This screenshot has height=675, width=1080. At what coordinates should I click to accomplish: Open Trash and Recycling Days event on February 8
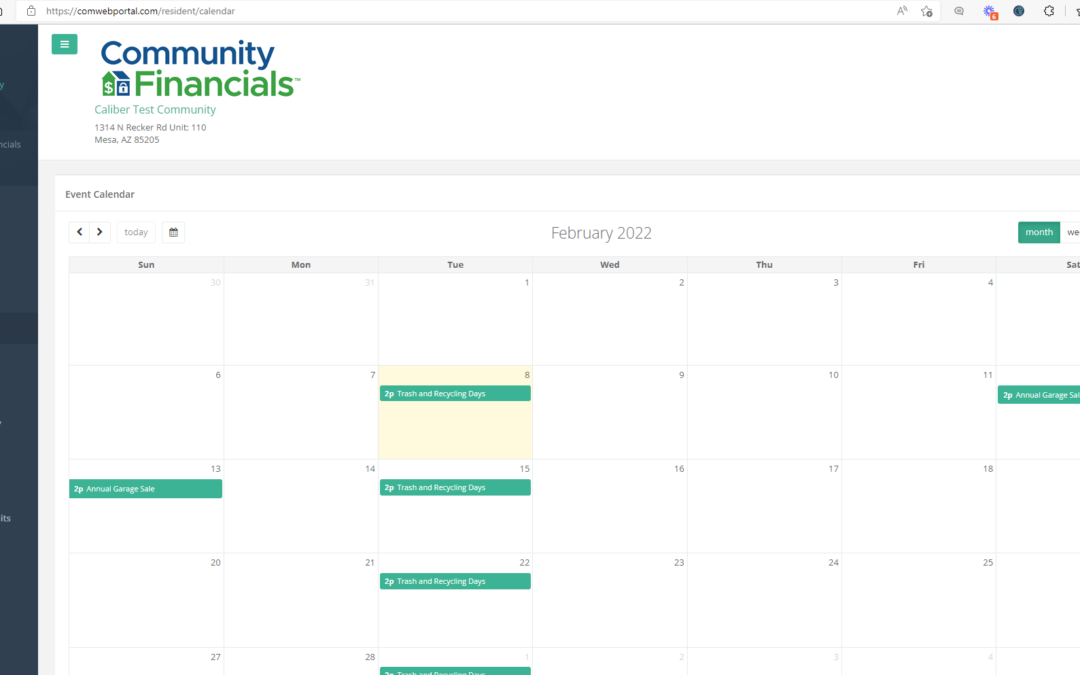[x=455, y=394]
